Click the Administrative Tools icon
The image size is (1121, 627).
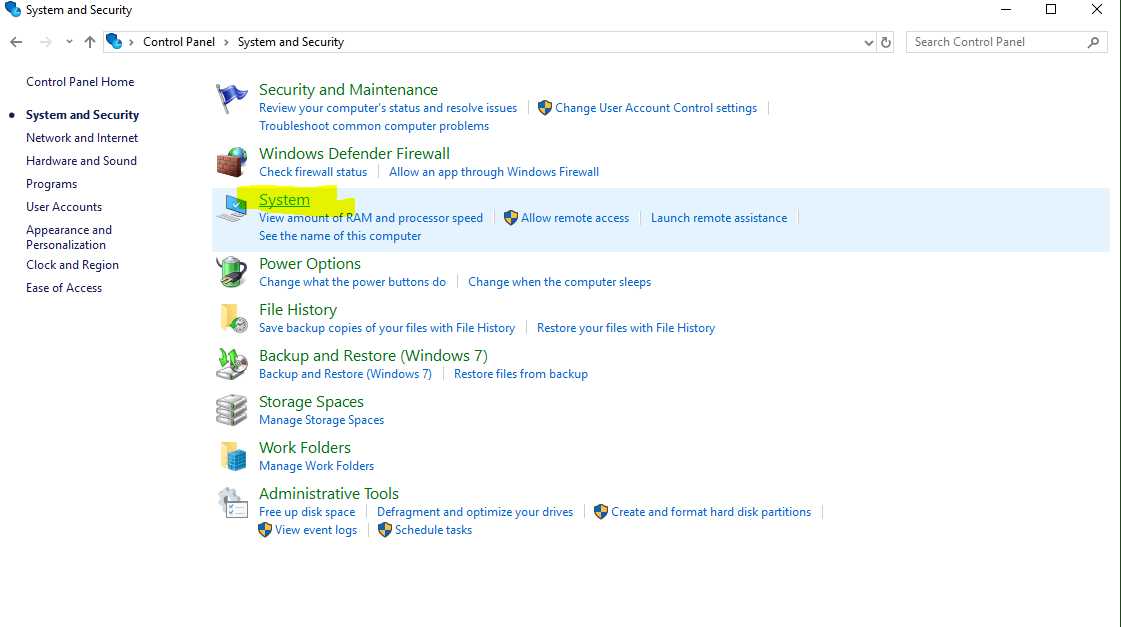[232, 503]
